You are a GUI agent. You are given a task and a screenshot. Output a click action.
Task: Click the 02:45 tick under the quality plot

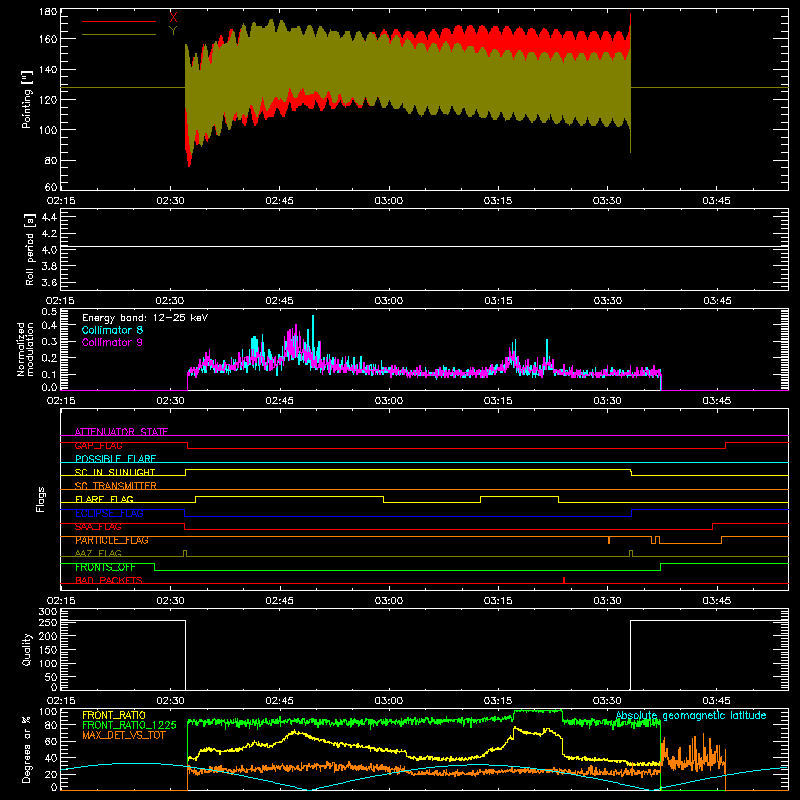coord(280,701)
